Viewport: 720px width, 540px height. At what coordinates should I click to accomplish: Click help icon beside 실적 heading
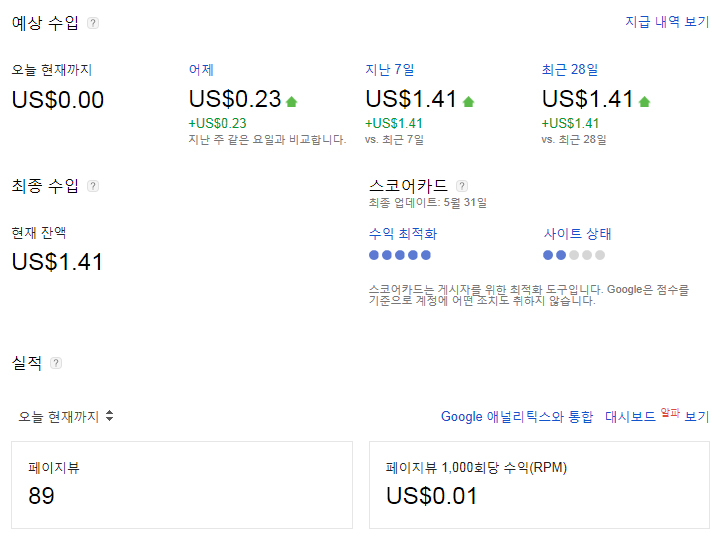(x=56, y=363)
